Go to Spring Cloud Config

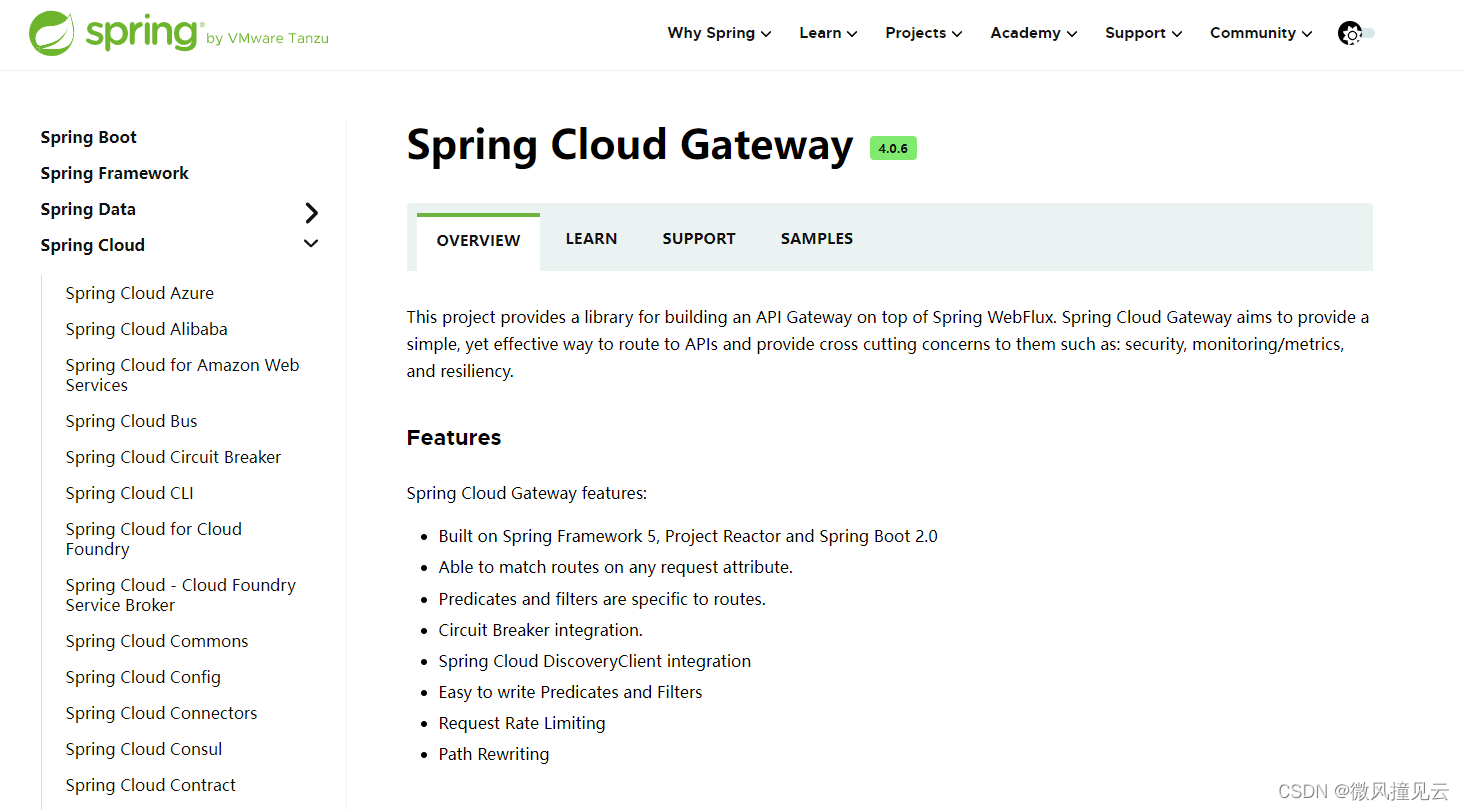pos(143,677)
